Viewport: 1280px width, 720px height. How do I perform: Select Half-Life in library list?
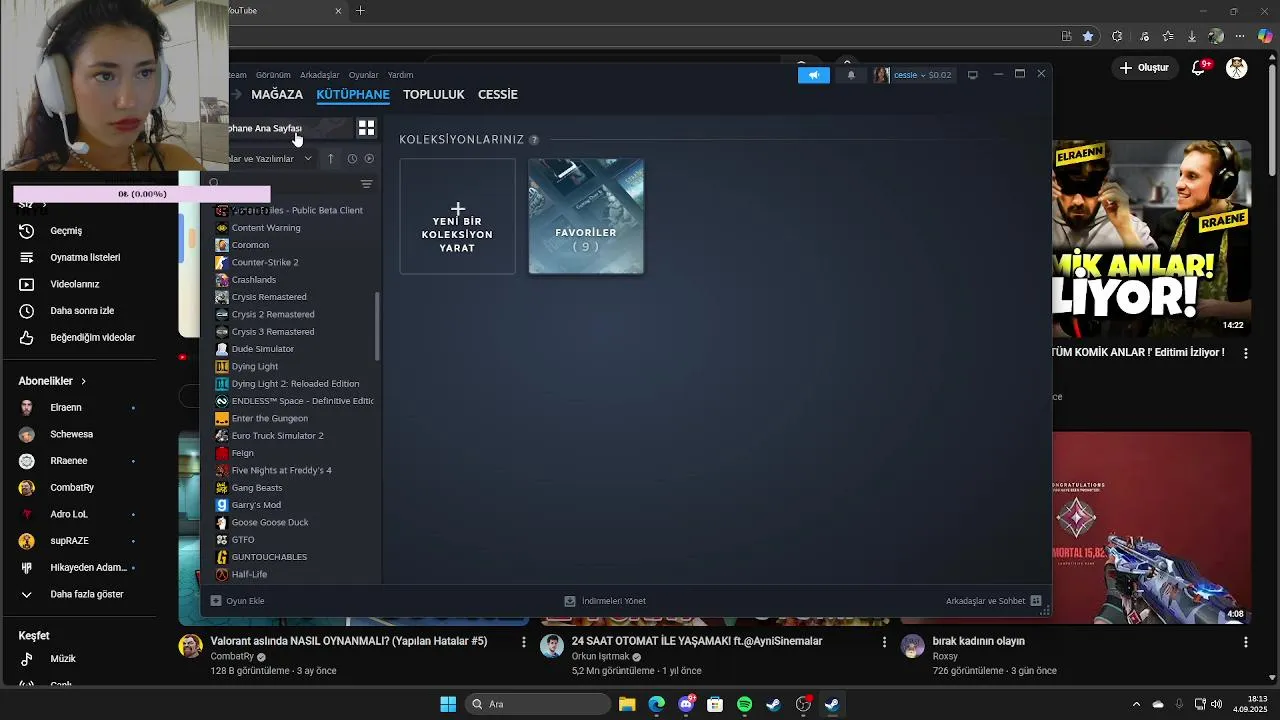[x=249, y=575]
